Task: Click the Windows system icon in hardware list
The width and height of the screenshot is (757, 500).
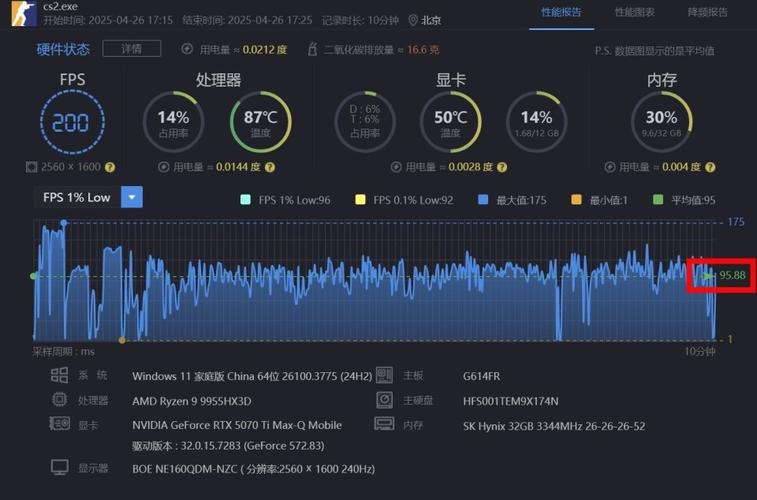Action: [59, 375]
